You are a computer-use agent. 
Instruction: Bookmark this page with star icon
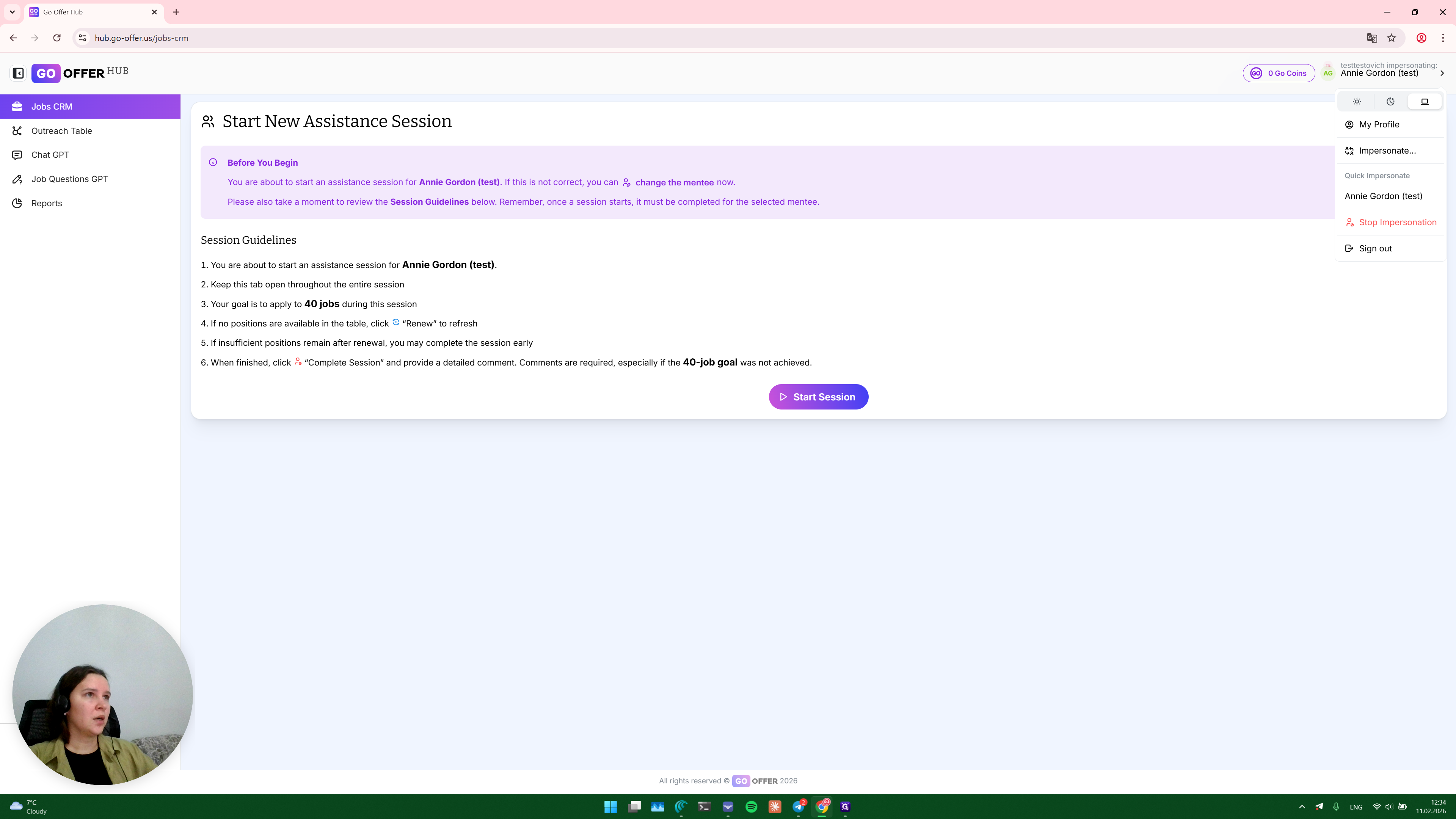pos(1392,38)
